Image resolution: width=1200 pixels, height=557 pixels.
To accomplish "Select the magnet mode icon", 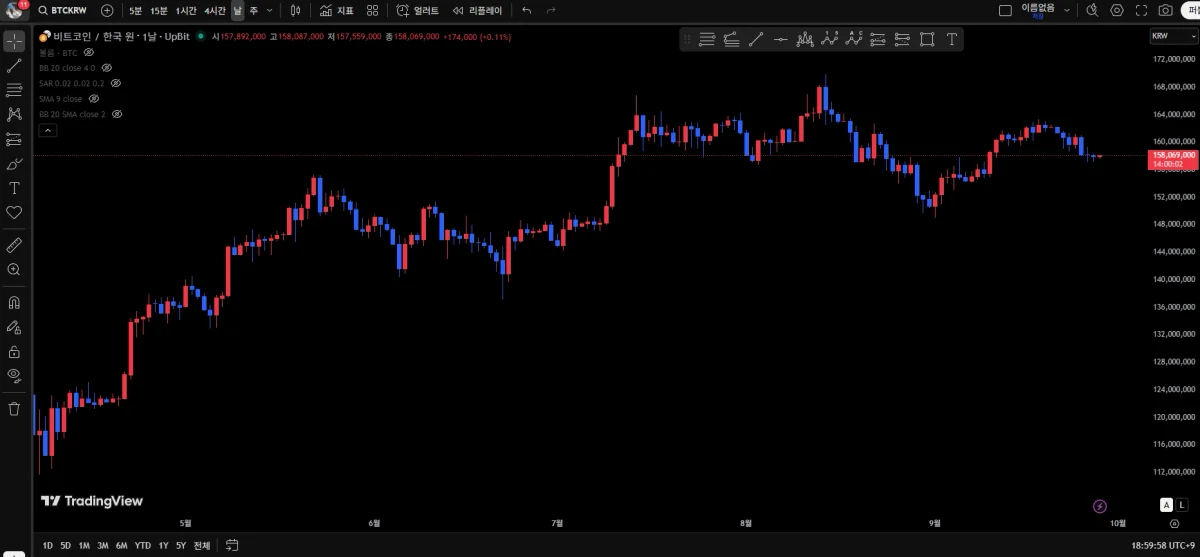I will [14, 302].
